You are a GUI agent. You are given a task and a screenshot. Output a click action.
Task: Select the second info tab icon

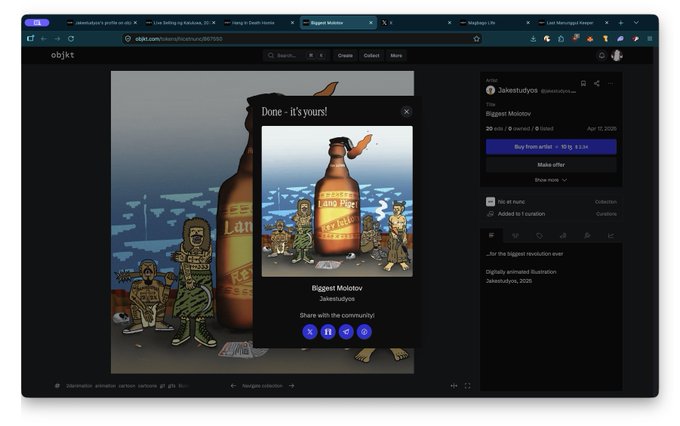[515, 236]
